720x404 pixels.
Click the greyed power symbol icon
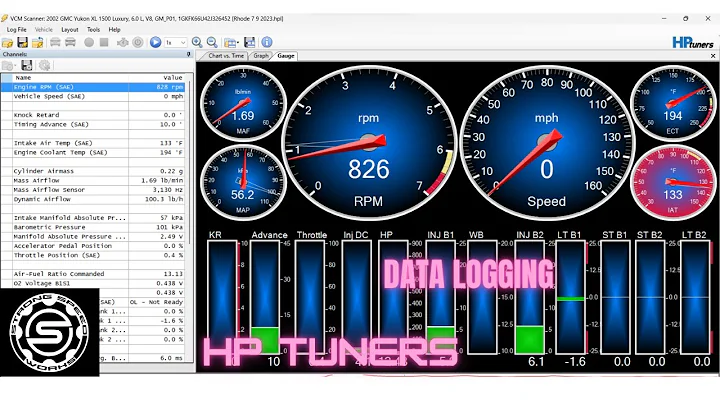(x=138, y=43)
